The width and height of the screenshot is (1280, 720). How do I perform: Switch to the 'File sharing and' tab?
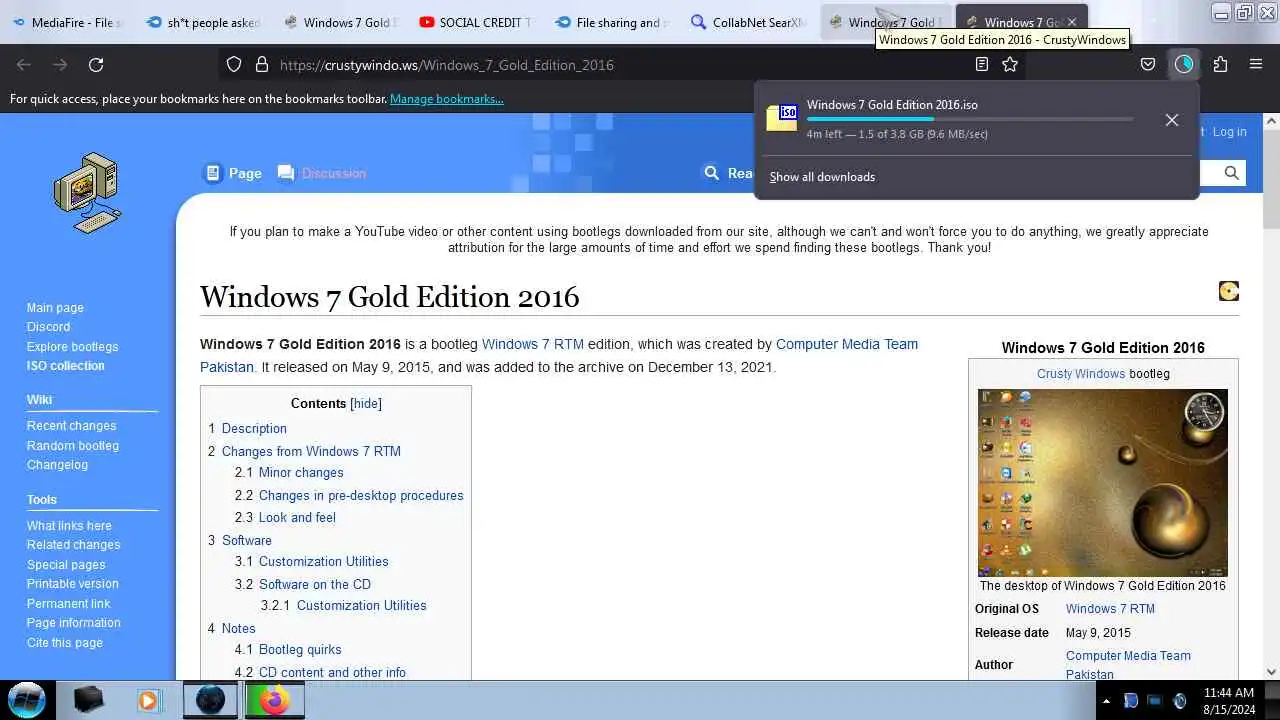click(610, 22)
